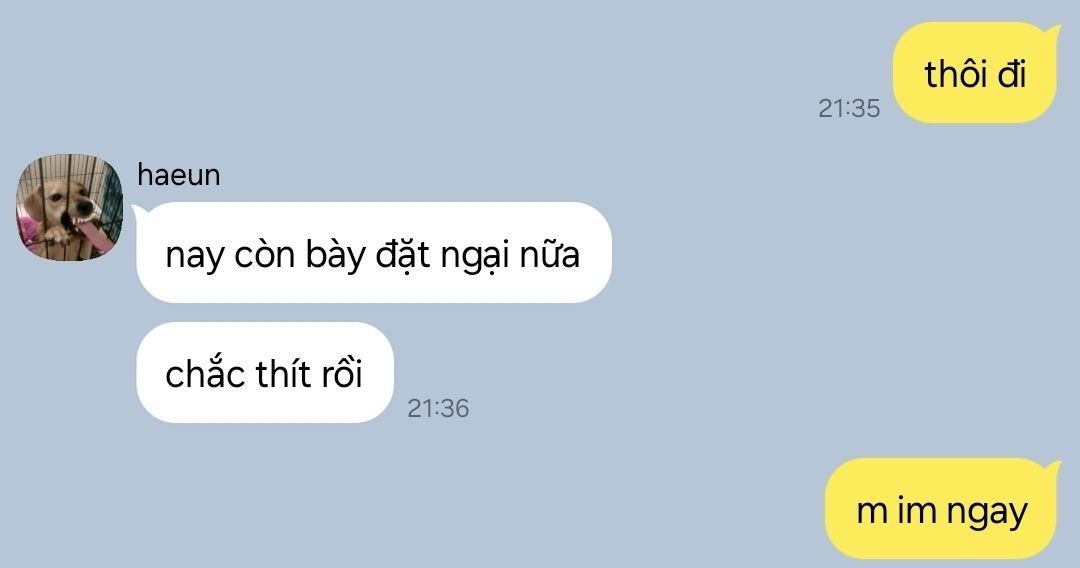The height and width of the screenshot is (568, 1080).
Task: Click the tail of haeun's first white bubble
Action: [x=138, y=210]
